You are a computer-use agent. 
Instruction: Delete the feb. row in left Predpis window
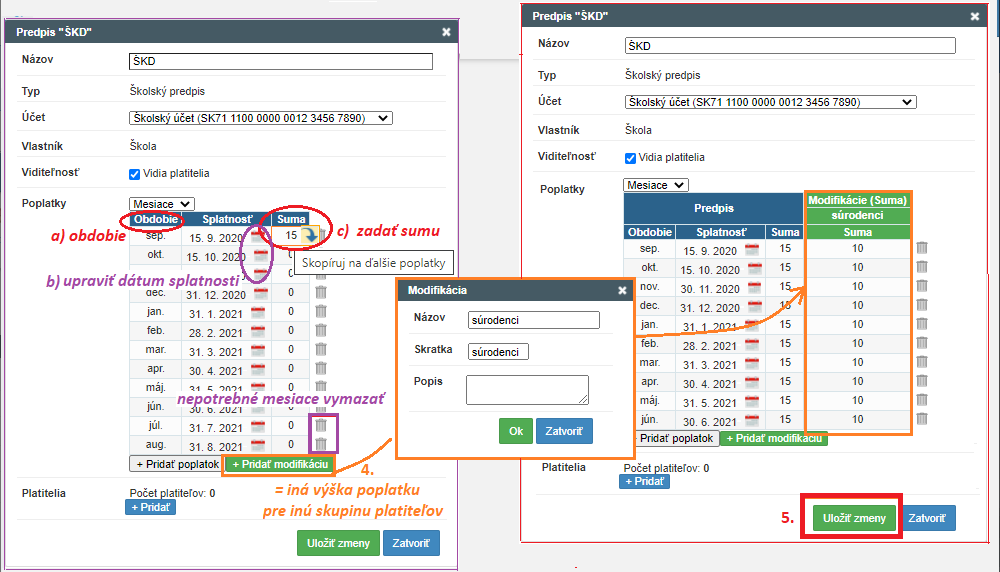click(321, 330)
